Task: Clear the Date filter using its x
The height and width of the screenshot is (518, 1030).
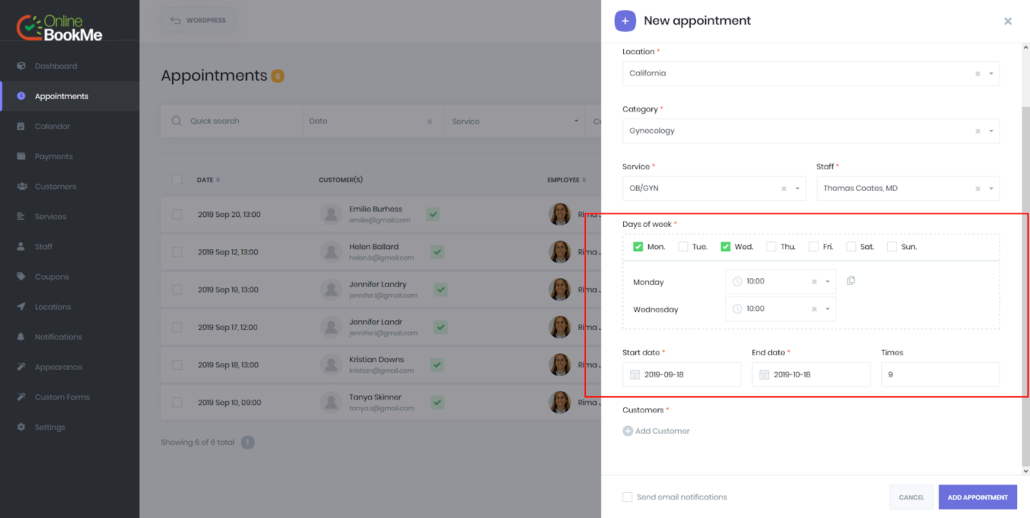Action: (430, 121)
